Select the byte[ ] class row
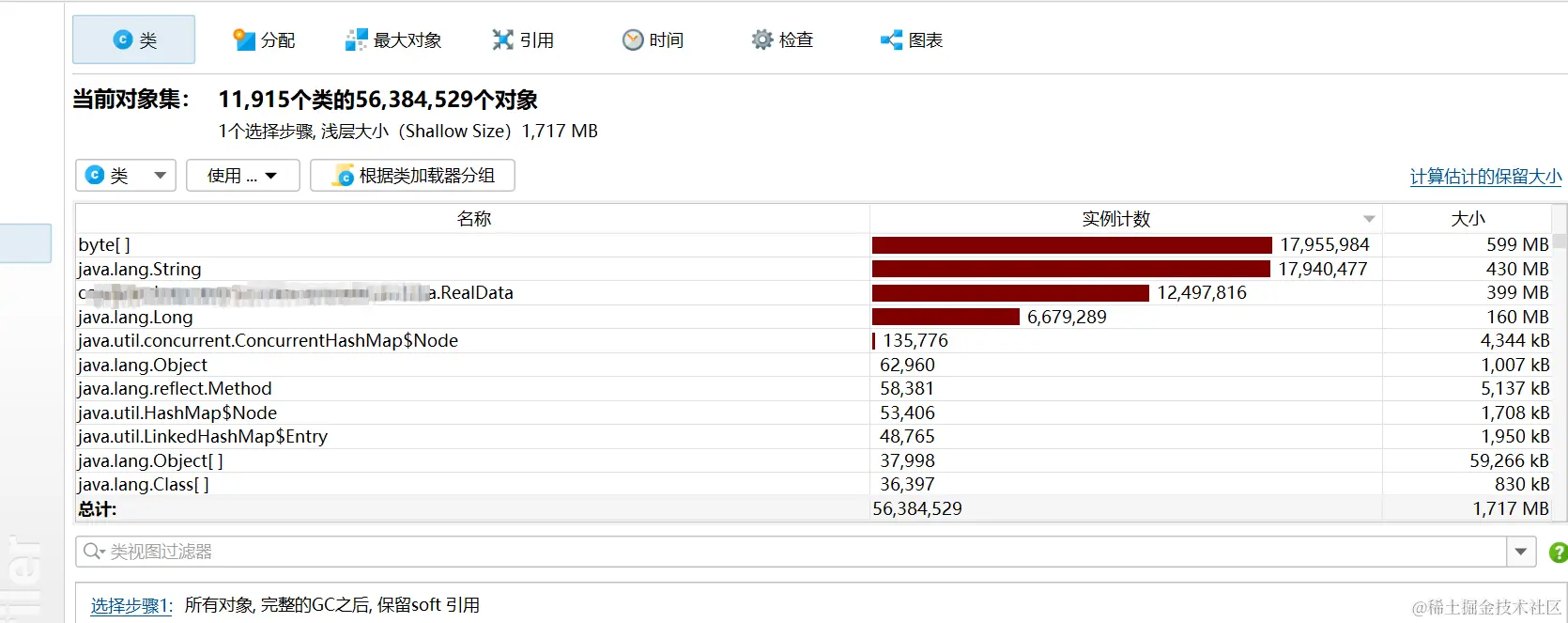1568x623 pixels. pos(814,244)
